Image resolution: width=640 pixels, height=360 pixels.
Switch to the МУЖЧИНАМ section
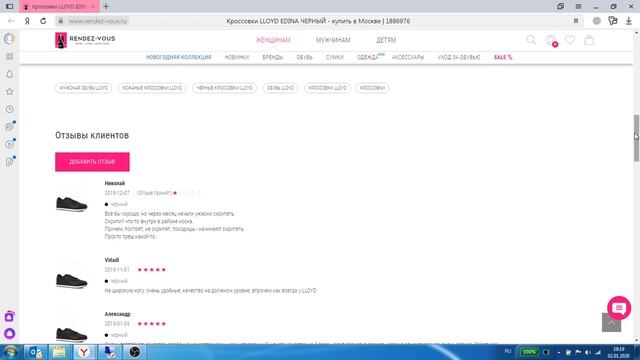coord(333,40)
